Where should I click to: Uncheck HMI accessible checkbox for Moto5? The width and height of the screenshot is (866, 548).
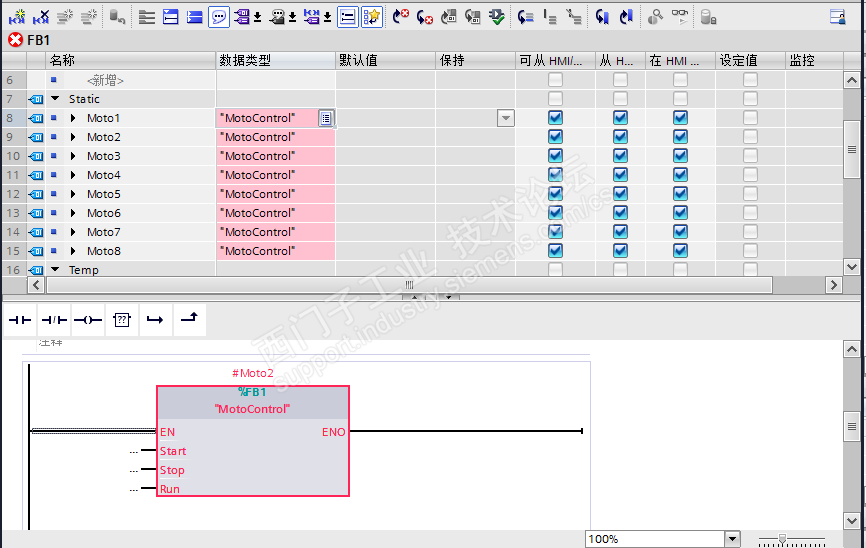[555, 194]
